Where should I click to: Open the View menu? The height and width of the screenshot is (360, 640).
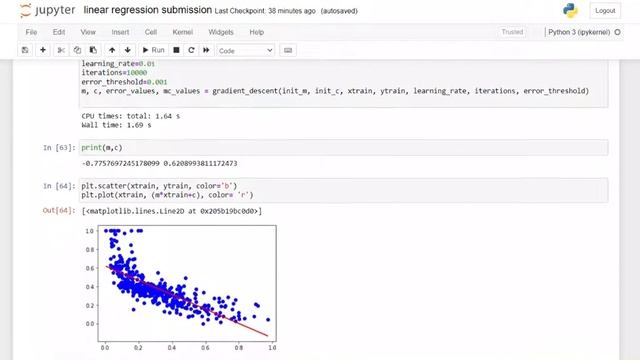(x=88, y=32)
